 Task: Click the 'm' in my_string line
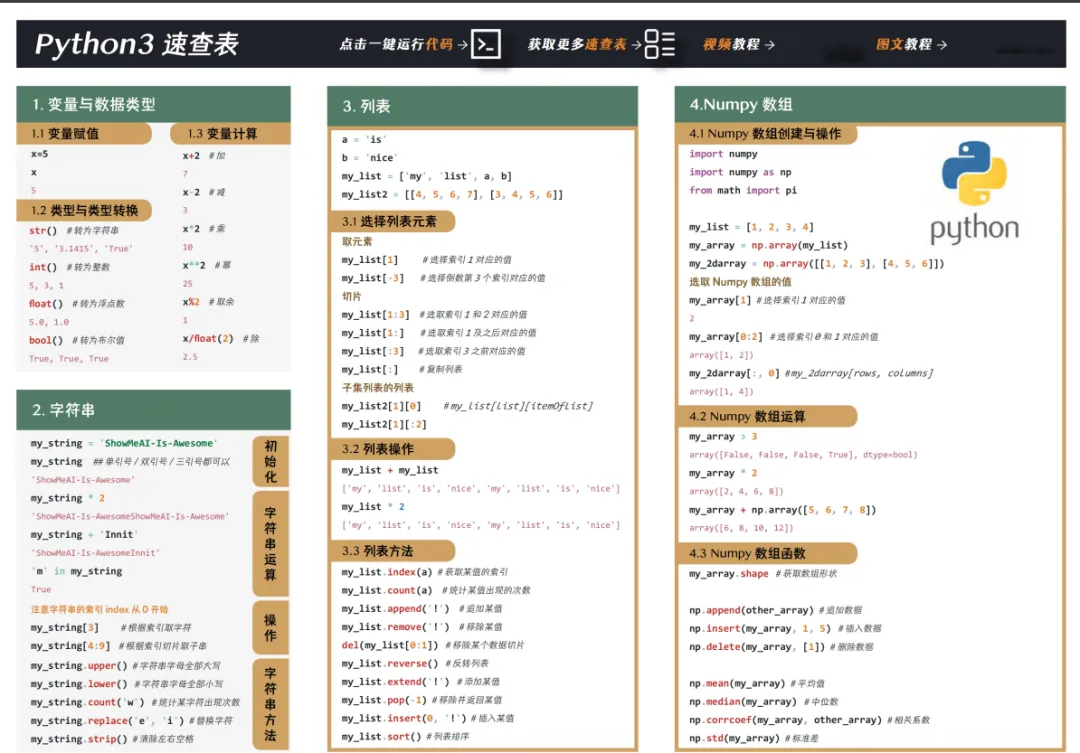click(x=77, y=571)
